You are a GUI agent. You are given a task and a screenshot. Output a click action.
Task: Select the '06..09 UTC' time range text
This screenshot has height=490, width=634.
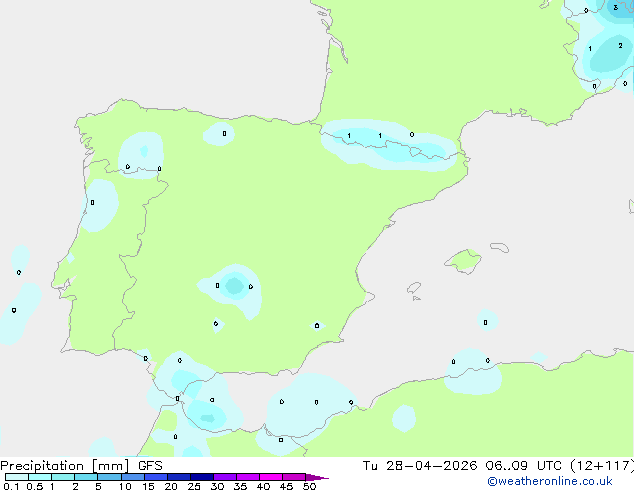[523, 466]
